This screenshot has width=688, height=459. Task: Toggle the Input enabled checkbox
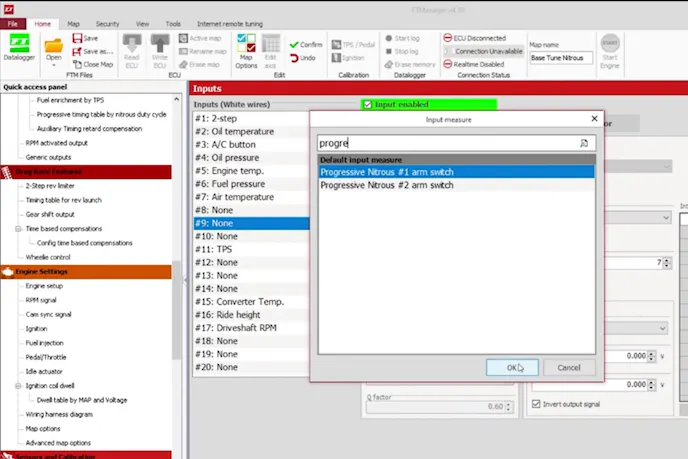pyautogui.click(x=367, y=104)
